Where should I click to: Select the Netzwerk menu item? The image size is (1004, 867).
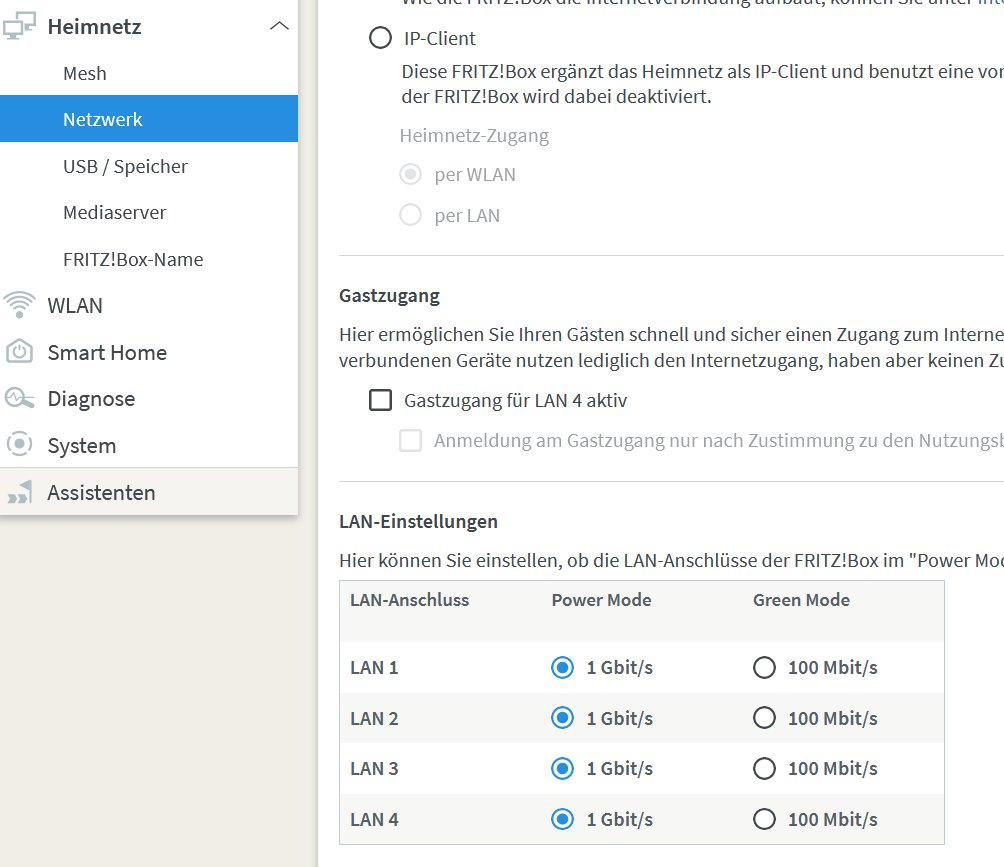(x=103, y=119)
